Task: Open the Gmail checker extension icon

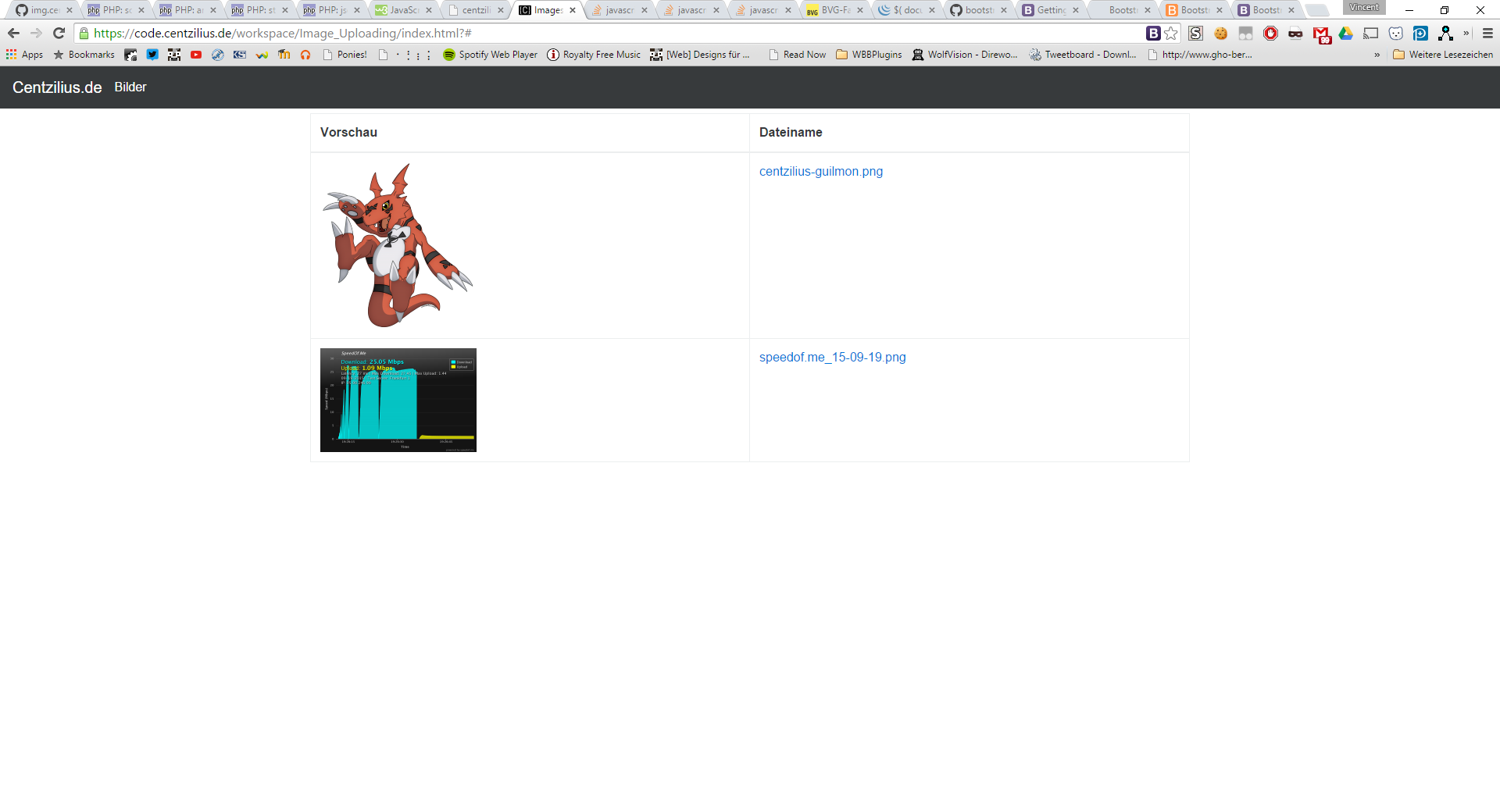Action: click(1321, 34)
